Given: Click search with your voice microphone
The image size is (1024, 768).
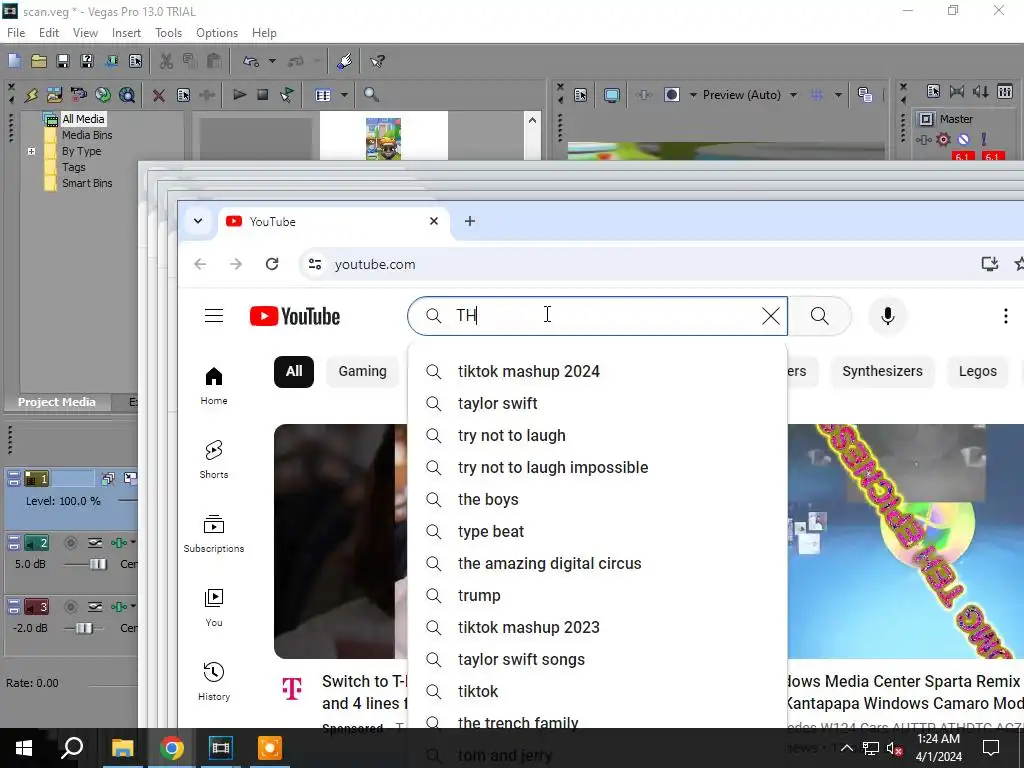Looking at the screenshot, I should coord(888,316).
